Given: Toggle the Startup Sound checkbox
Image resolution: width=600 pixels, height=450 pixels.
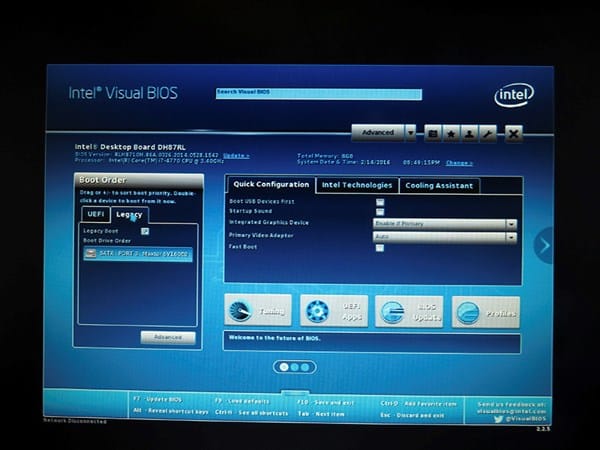Looking at the screenshot, I should (380, 212).
